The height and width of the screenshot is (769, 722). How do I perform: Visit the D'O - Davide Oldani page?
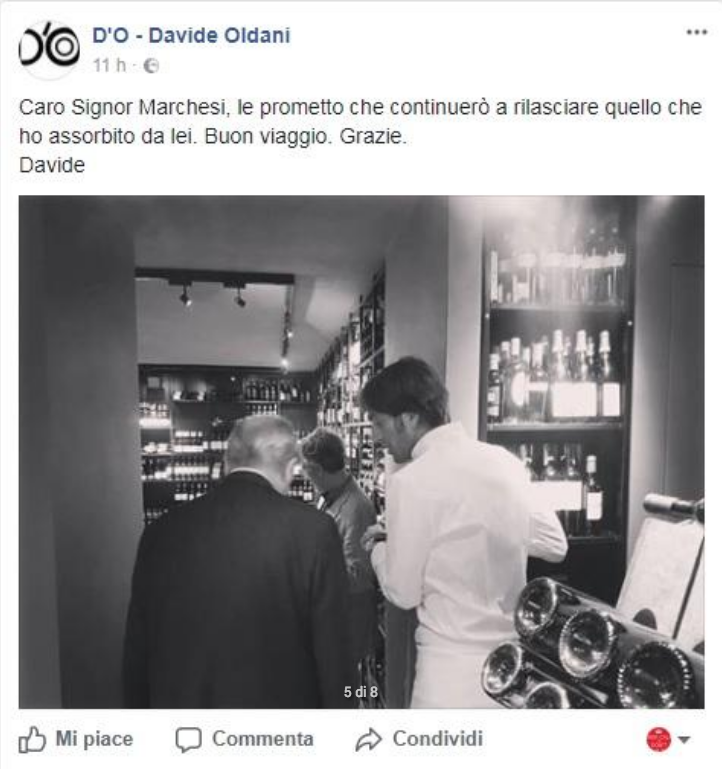[x=191, y=36]
